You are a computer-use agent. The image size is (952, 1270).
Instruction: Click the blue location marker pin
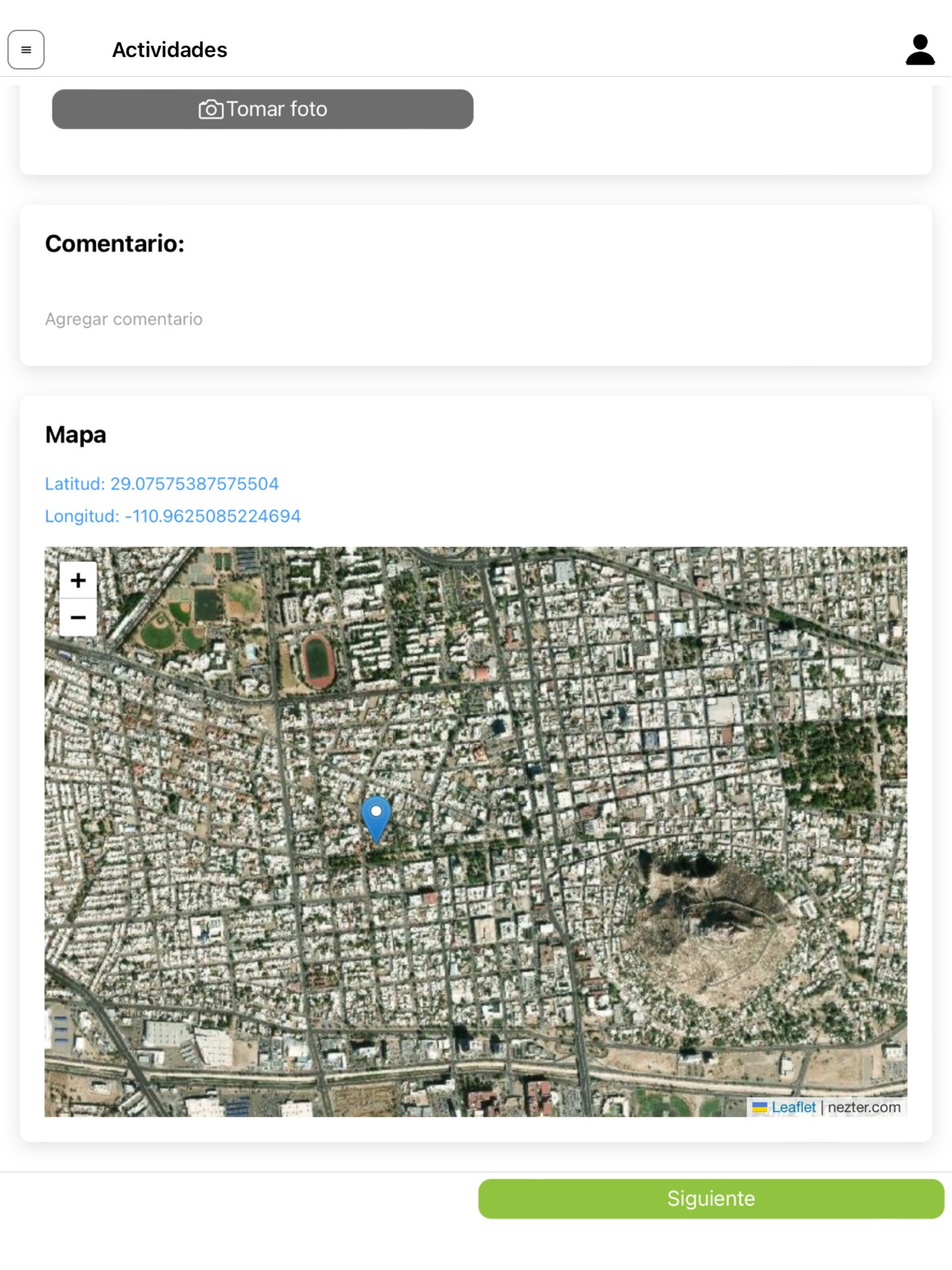coord(376,819)
